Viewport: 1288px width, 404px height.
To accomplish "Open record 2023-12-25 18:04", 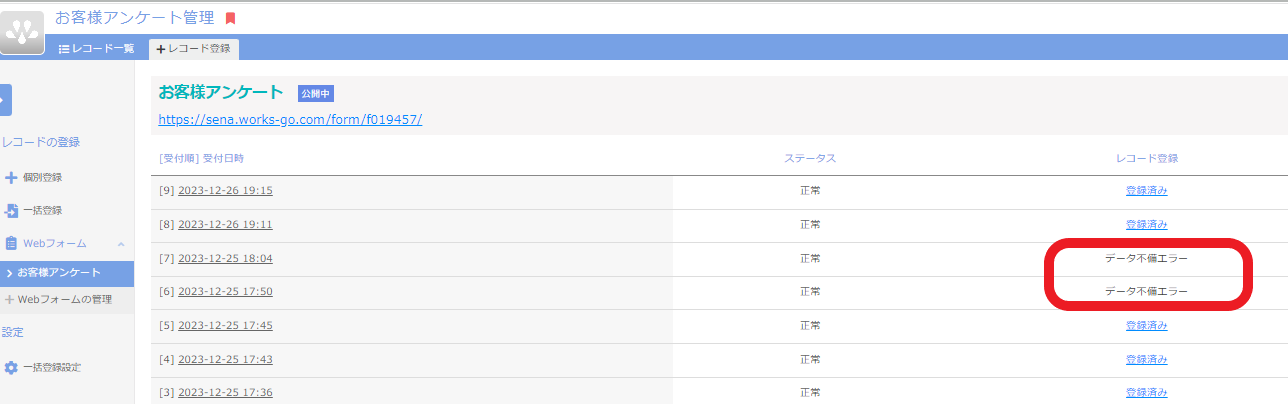I will [225, 258].
